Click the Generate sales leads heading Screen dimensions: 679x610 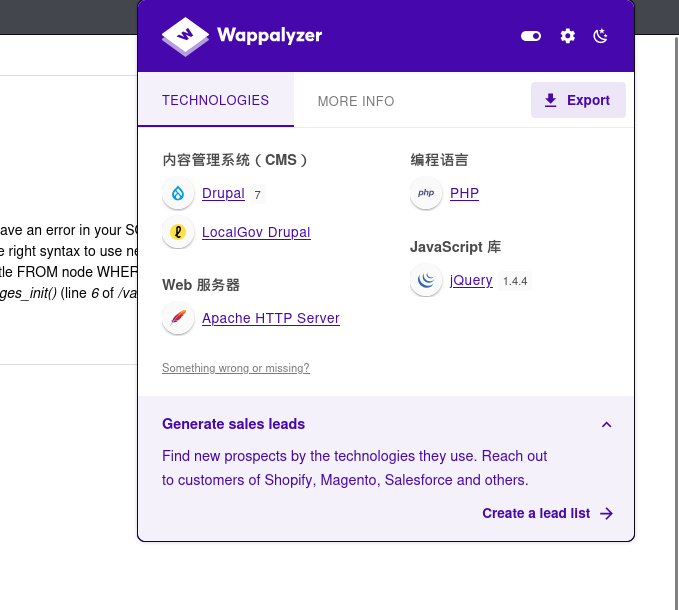(x=233, y=424)
